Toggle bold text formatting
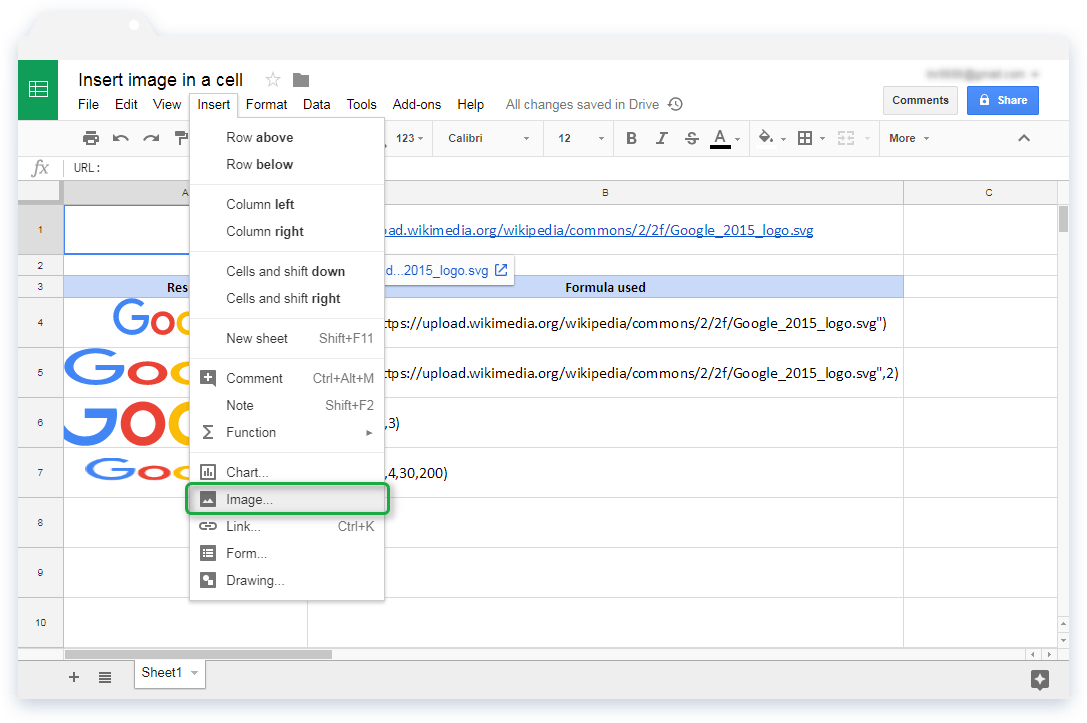 pyautogui.click(x=632, y=138)
